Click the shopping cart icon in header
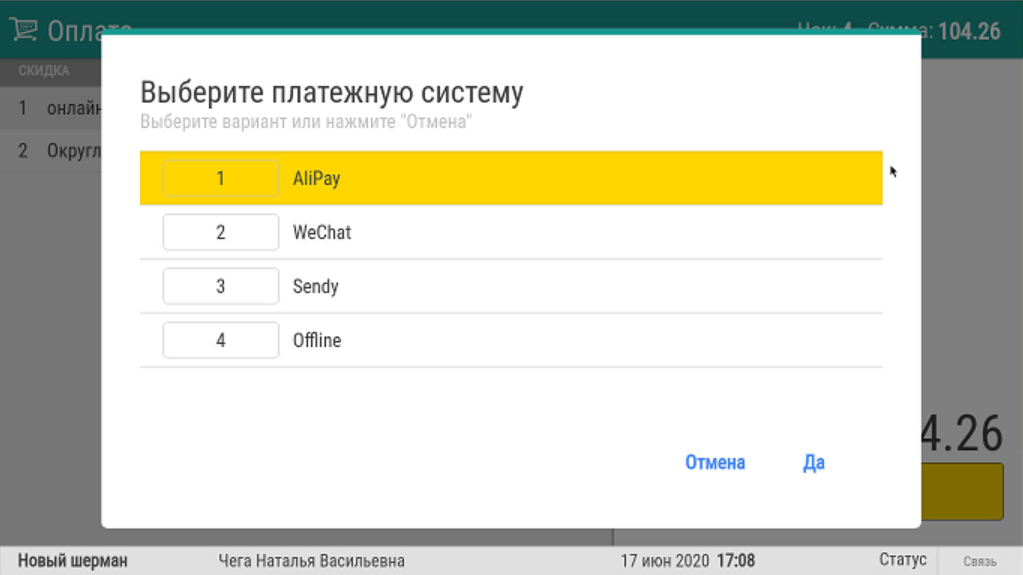Screen dimensions: 1023x575 click(x=23, y=29)
